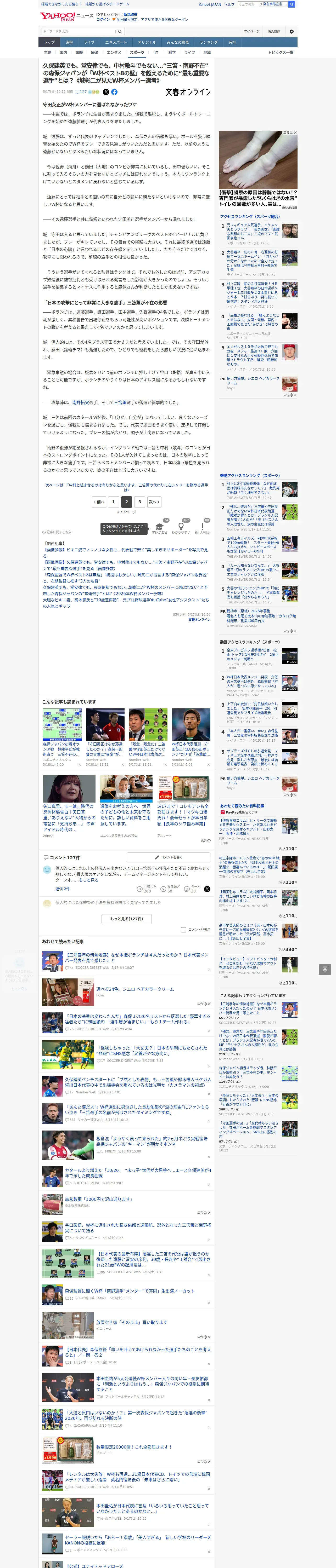This screenshot has height=1568, width=336.
Task: Open the Yahoo! JAPAN News logo
Action: click(x=66, y=16)
